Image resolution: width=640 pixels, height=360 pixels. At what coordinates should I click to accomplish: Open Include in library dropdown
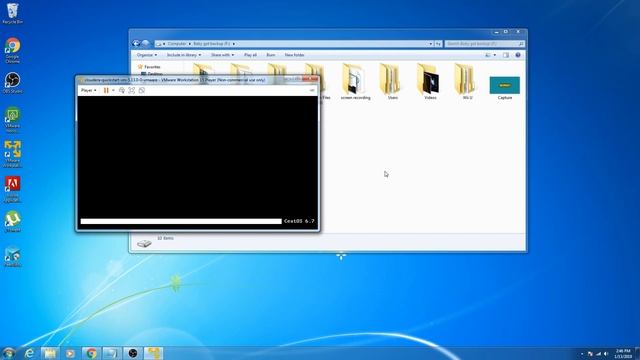tap(184, 55)
